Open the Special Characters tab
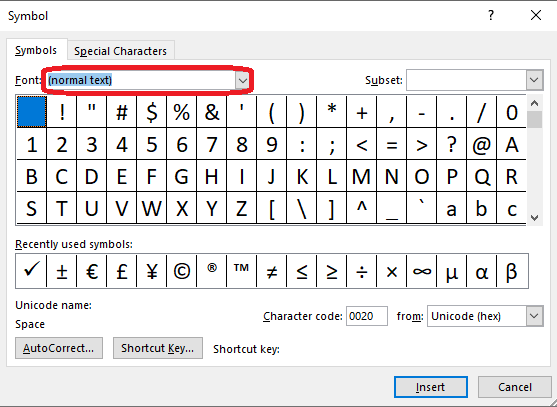 [120, 51]
